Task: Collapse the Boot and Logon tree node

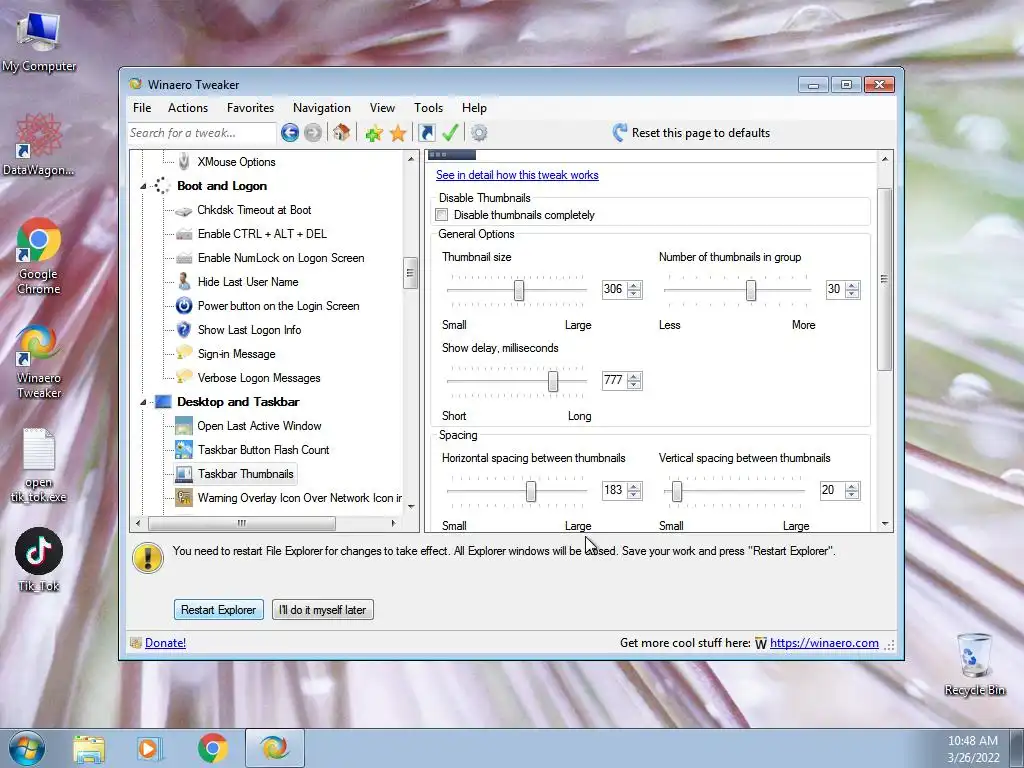Action: (143, 186)
